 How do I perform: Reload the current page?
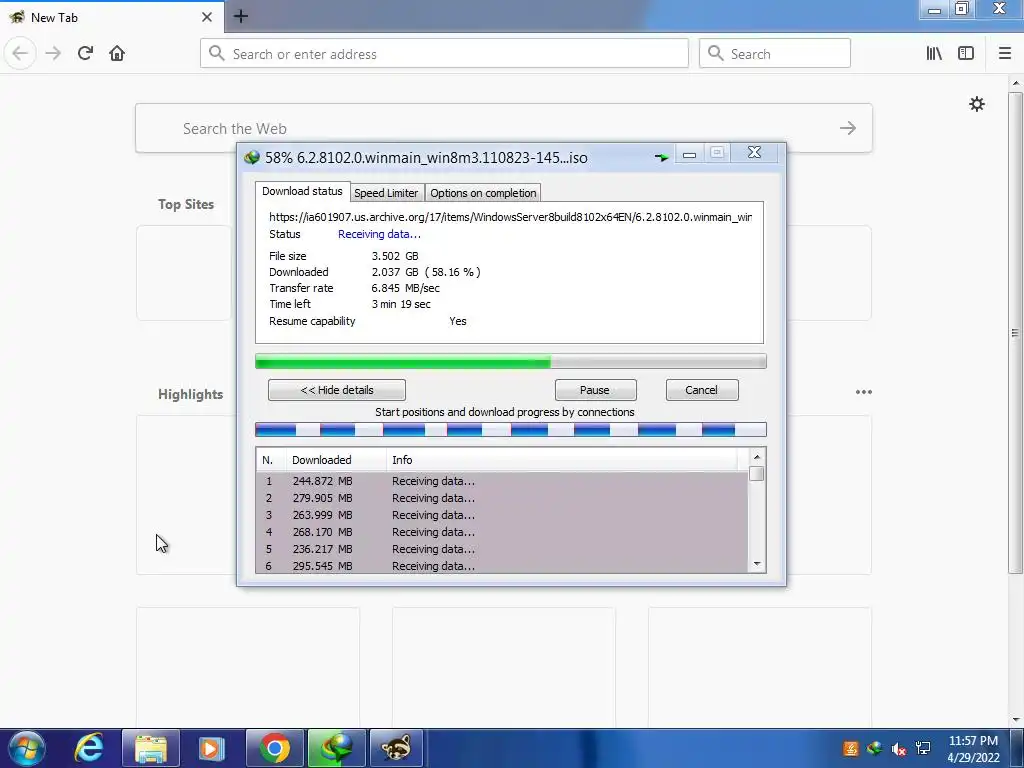85,53
